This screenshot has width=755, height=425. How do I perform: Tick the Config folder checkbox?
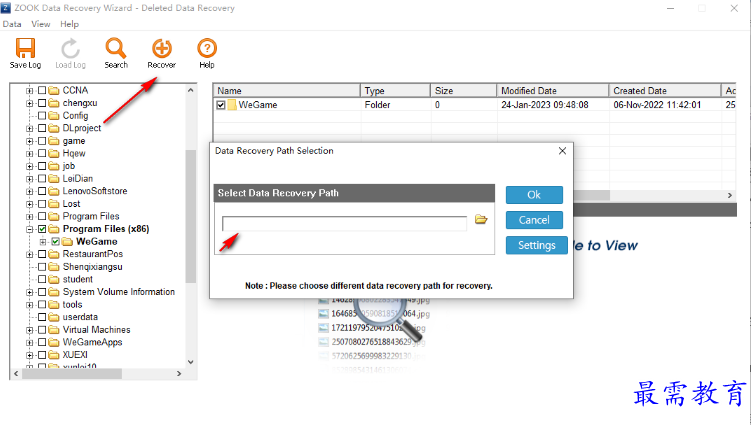click(42, 116)
